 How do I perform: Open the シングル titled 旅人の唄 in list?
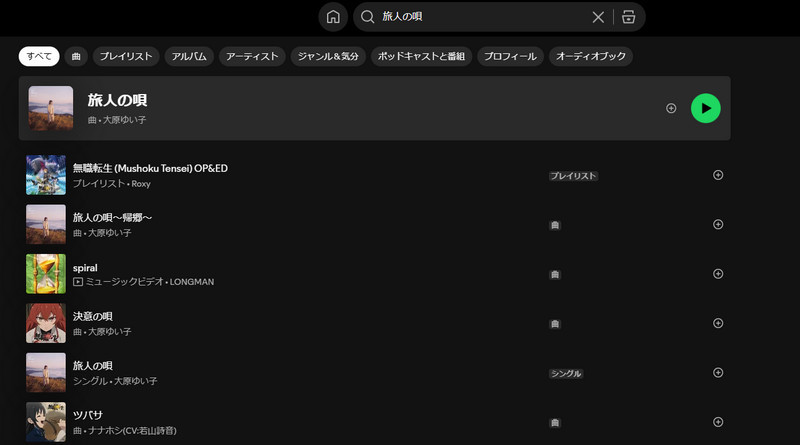click(x=92, y=366)
